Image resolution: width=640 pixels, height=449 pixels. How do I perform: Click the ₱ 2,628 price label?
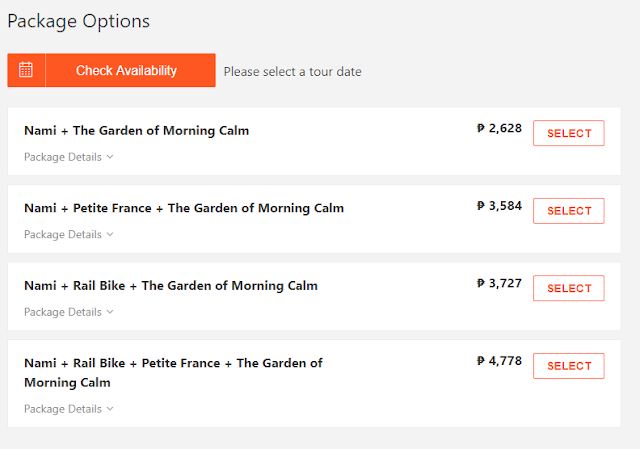tap(499, 128)
